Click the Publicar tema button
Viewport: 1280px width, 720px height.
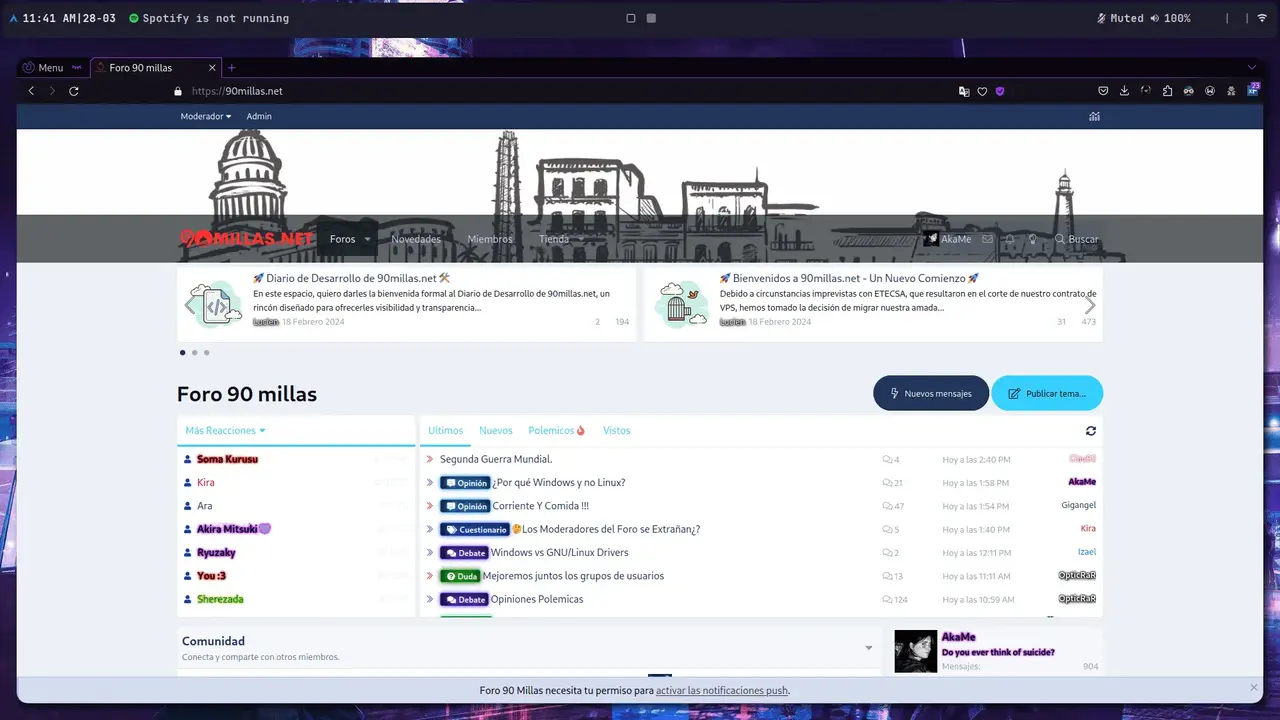[x=1047, y=393]
